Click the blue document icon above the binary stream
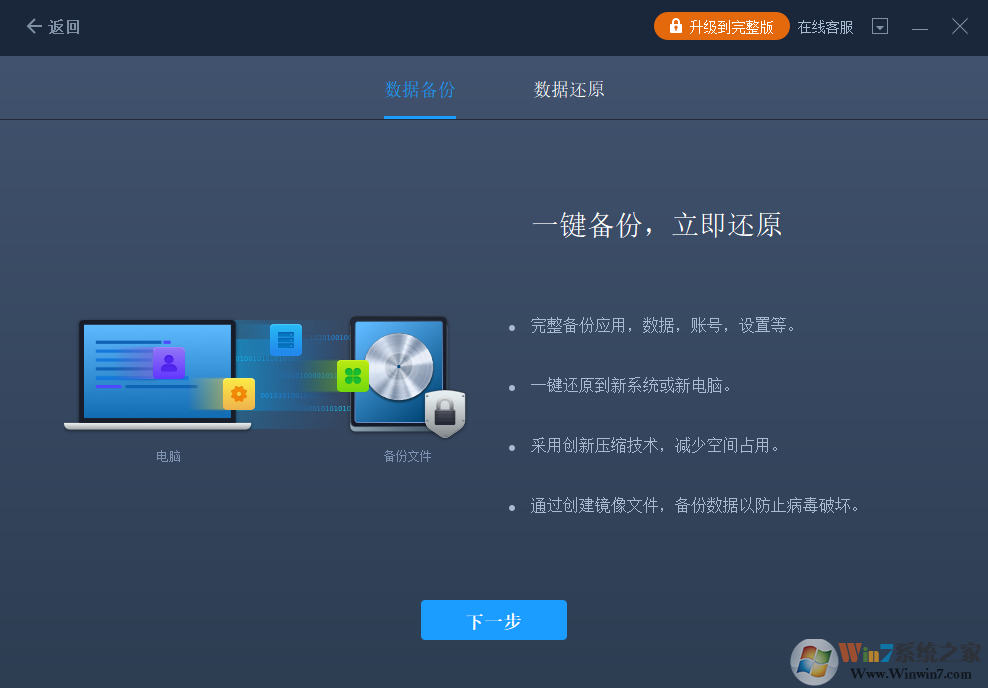This screenshot has height=688, width=988. (x=286, y=338)
